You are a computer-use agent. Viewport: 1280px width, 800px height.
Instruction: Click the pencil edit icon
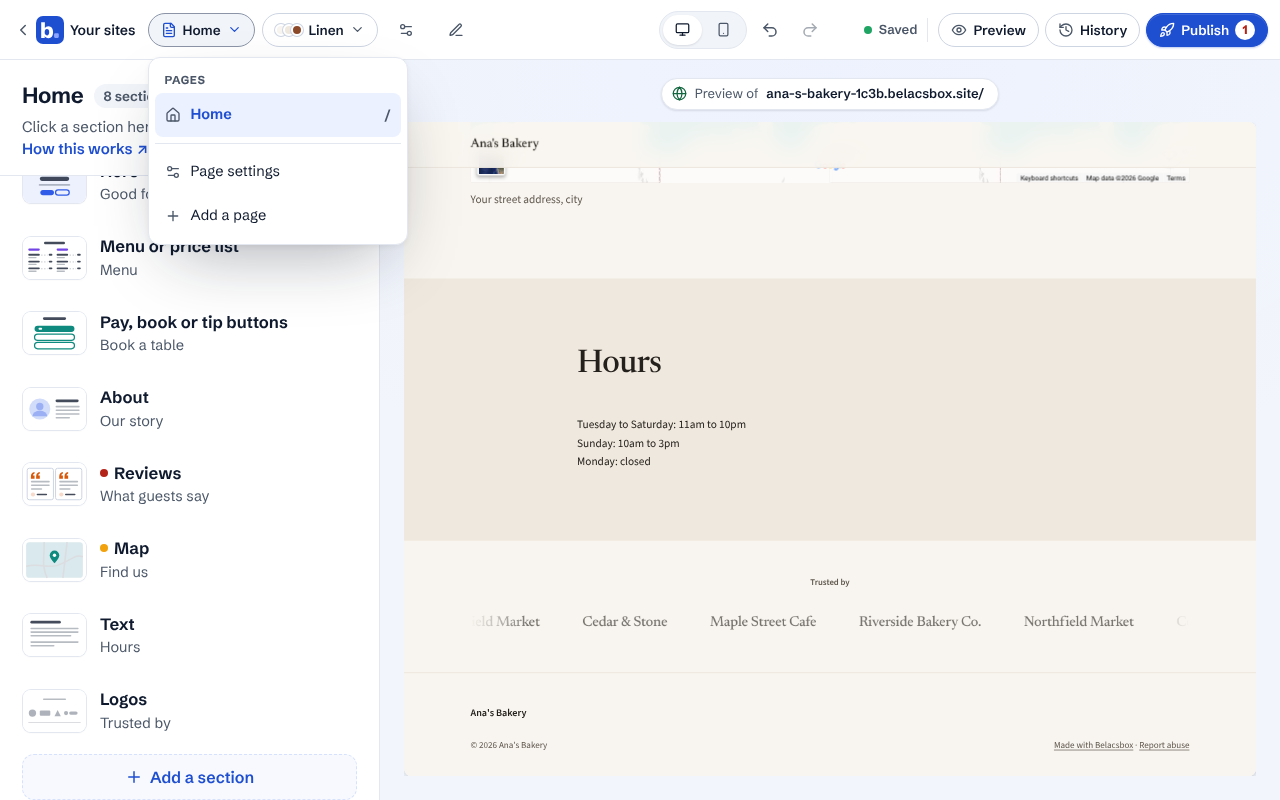(x=456, y=30)
